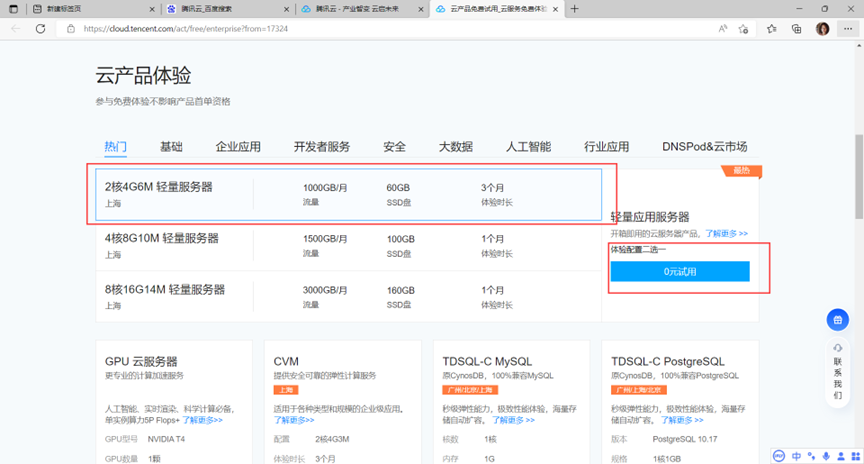Choose the 4核8G10M 轻量服务器 option
The width and height of the screenshot is (864, 464).
348,245
